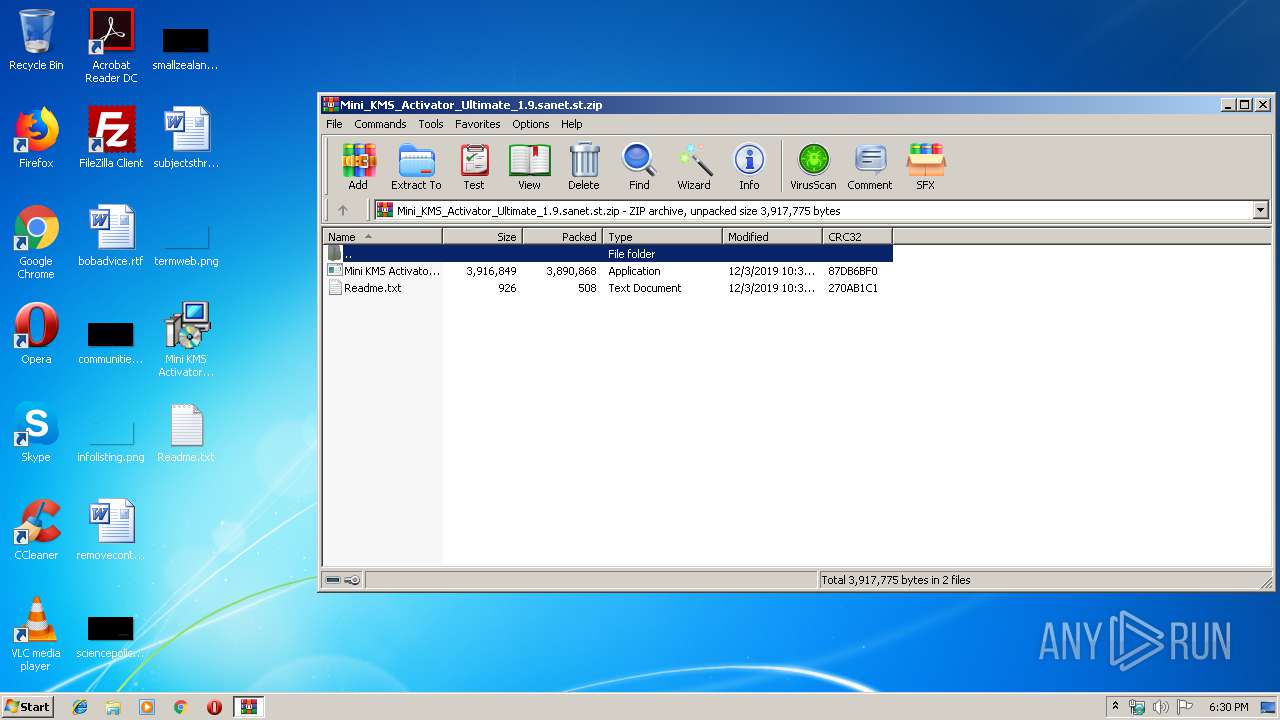Screen dimensions: 1280x720
Task: Click the Start button
Action: [27, 706]
